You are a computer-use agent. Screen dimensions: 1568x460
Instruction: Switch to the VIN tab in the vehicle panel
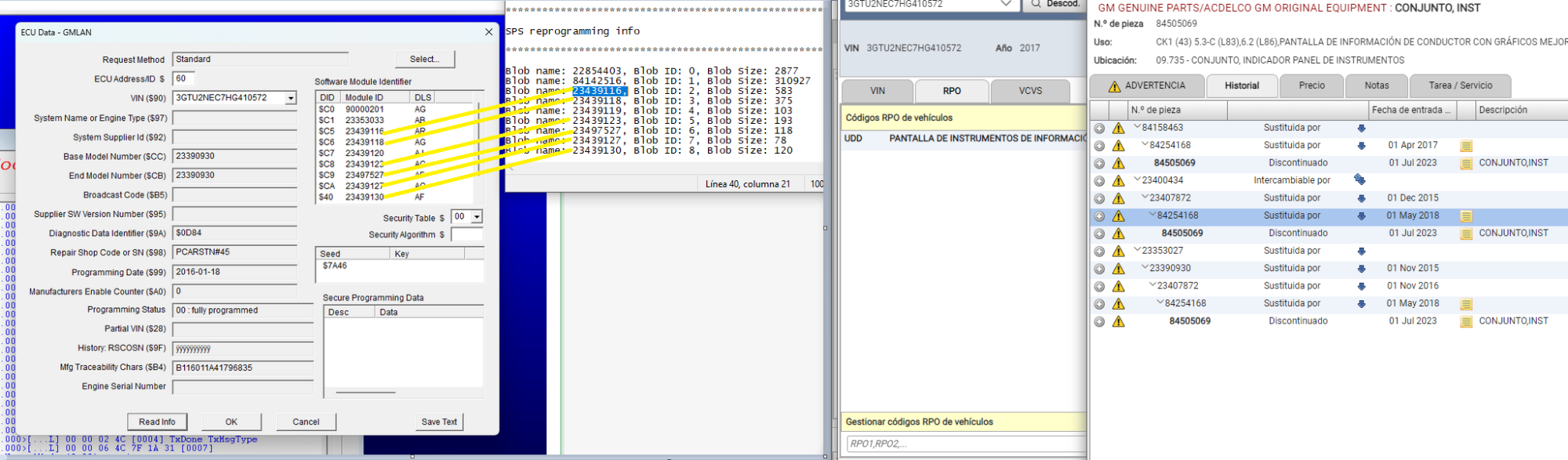pyautogui.click(x=877, y=91)
